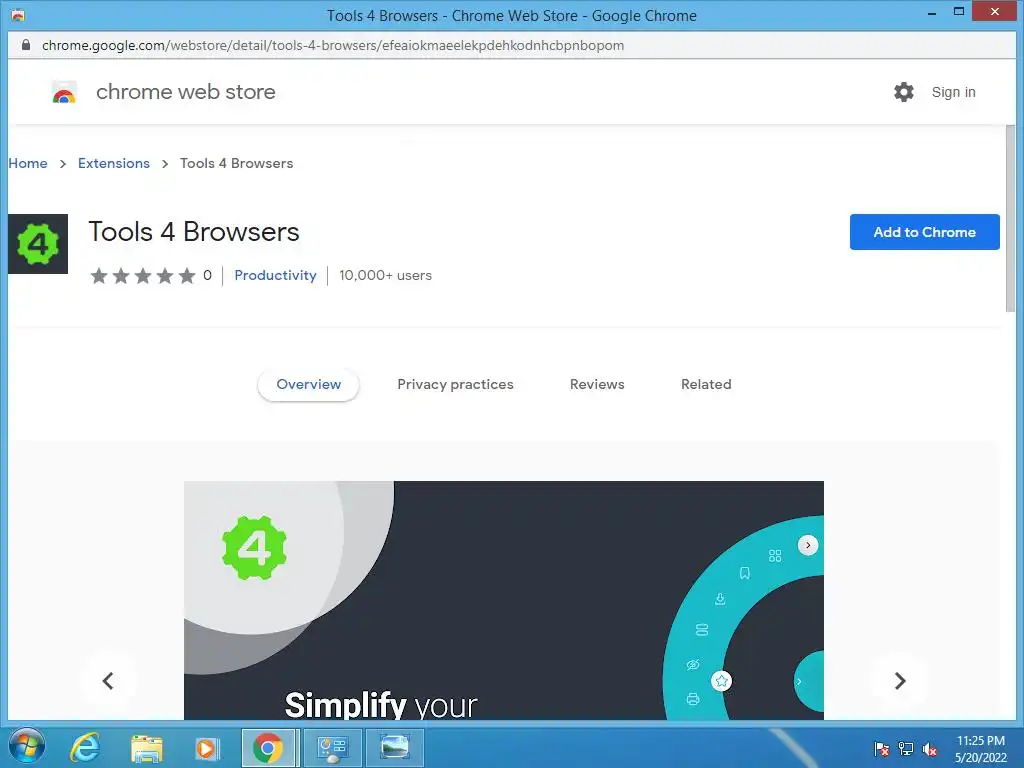Viewport: 1024px width, 768px height.
Task: Click the Action Center flag tray icon
Action: point(882,749)
